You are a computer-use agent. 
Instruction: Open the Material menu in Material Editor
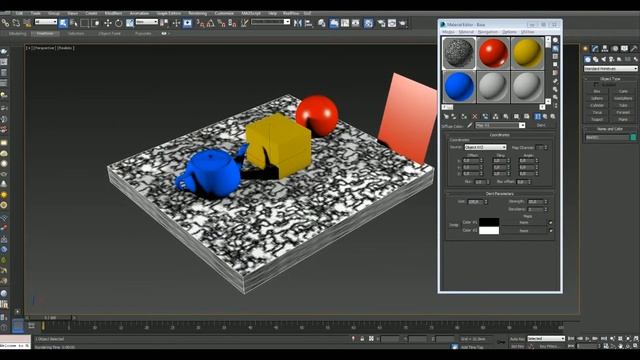click(466, 32)
